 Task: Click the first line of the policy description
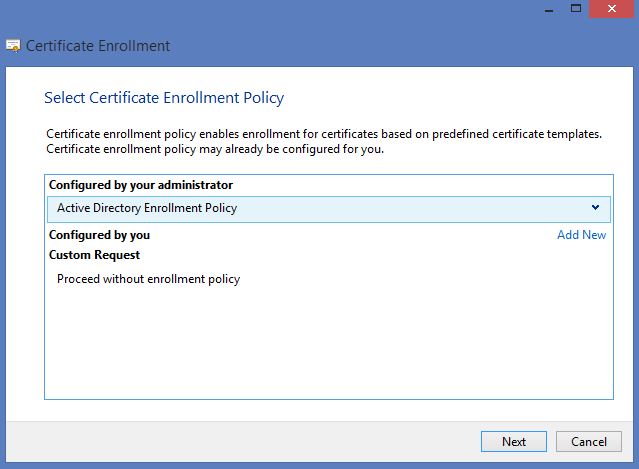pyautogui.click(x=324, y=134)
